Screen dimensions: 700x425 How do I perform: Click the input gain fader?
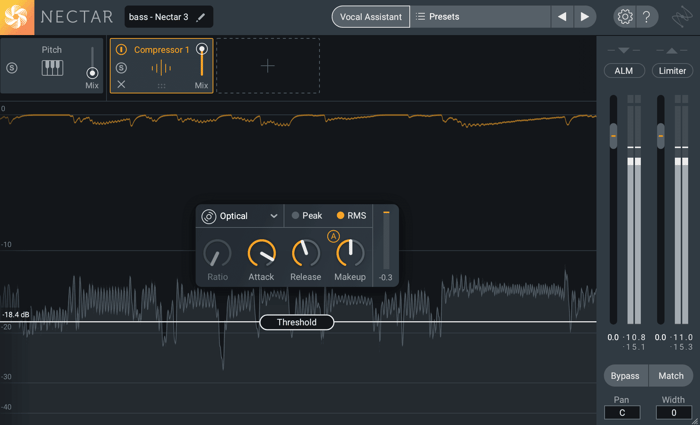click(x=613, y=136)
